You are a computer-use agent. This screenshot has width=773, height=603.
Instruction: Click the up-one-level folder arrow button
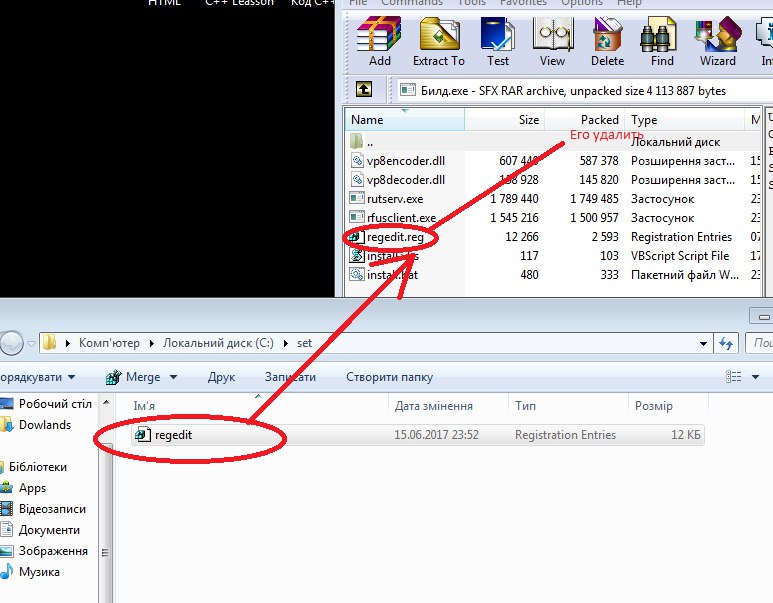(364, 90)
